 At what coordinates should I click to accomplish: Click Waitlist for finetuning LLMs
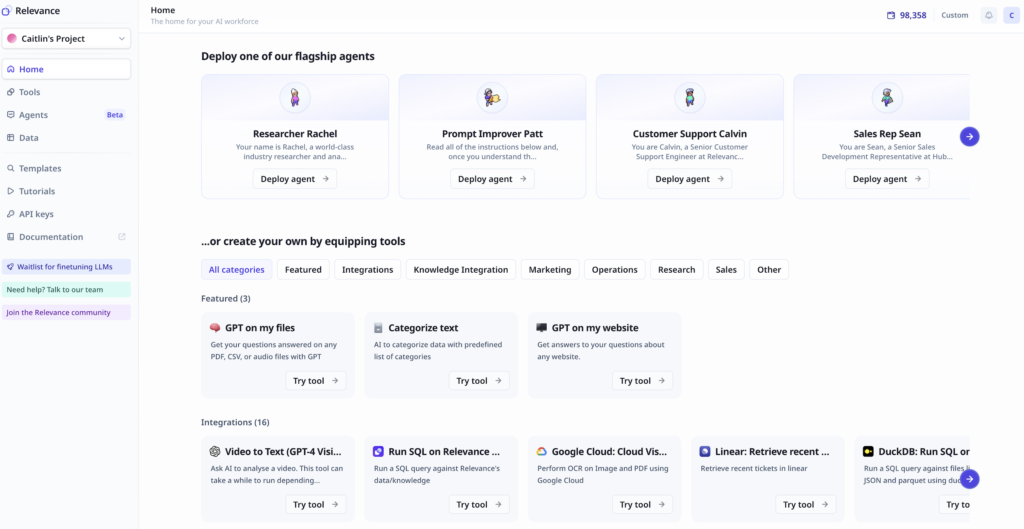pyautogui.click(x=66, y=266)
